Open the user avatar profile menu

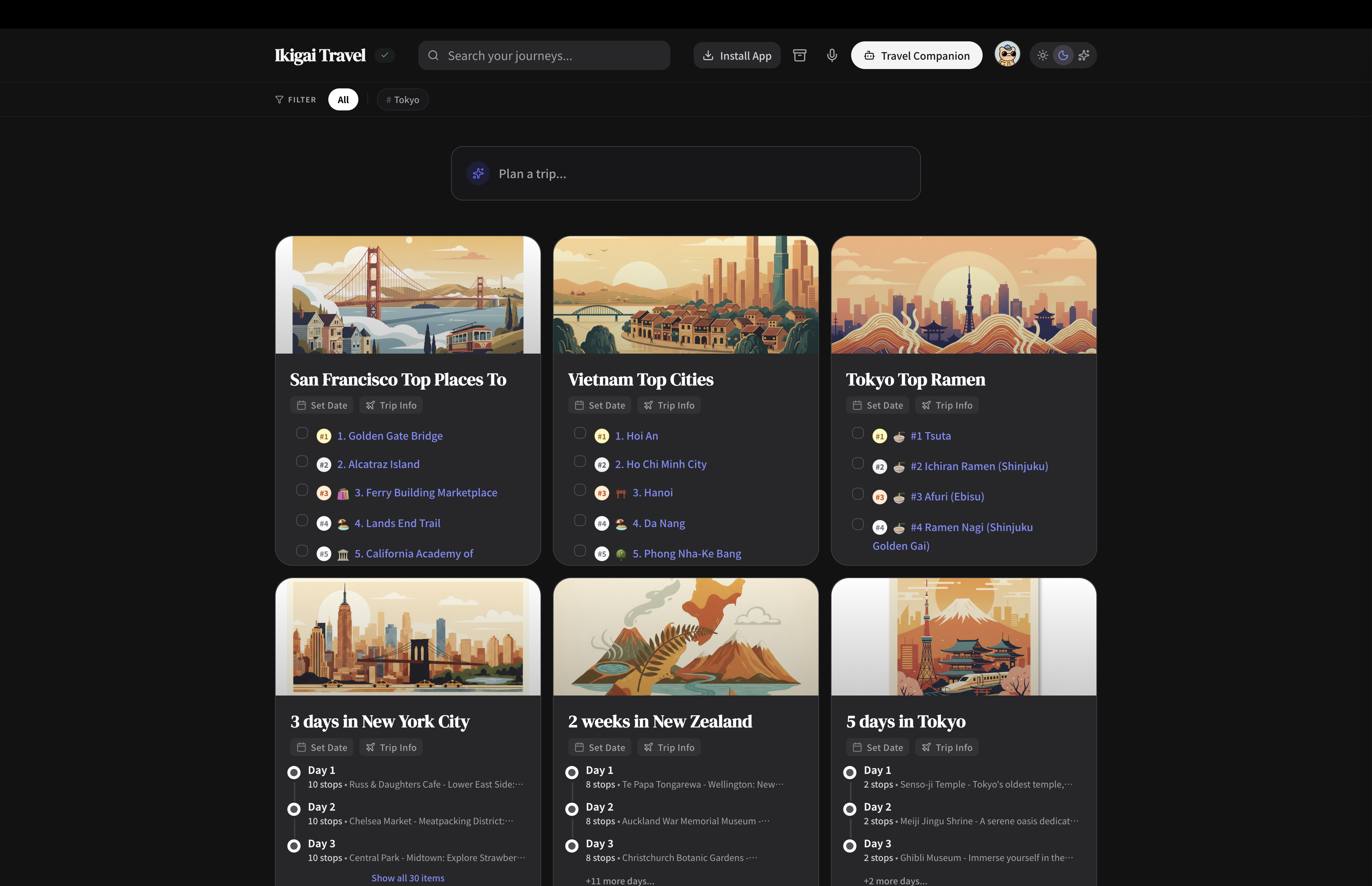point(1007,55)
